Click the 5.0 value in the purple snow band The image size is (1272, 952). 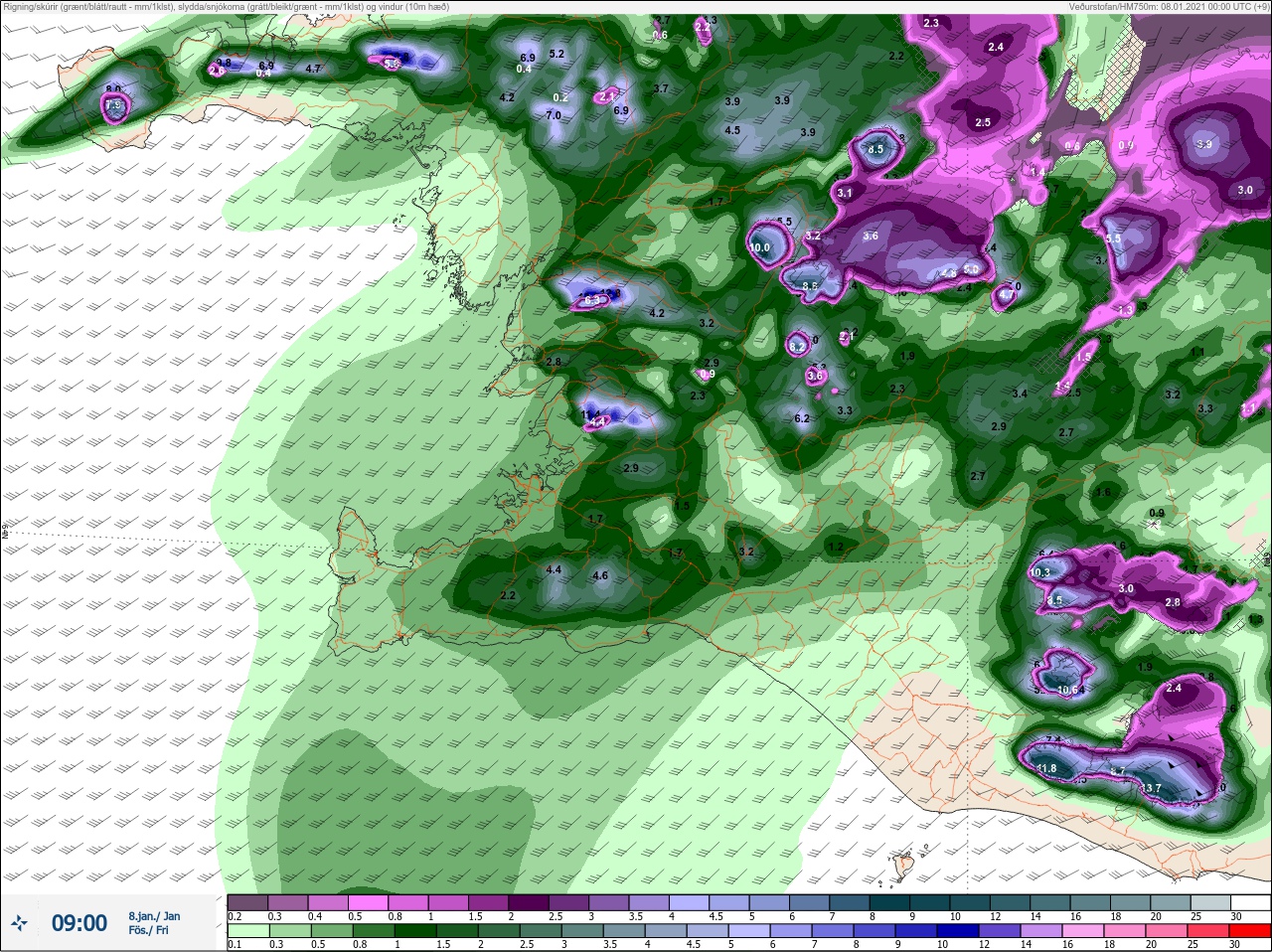click(x=971, y=268)
